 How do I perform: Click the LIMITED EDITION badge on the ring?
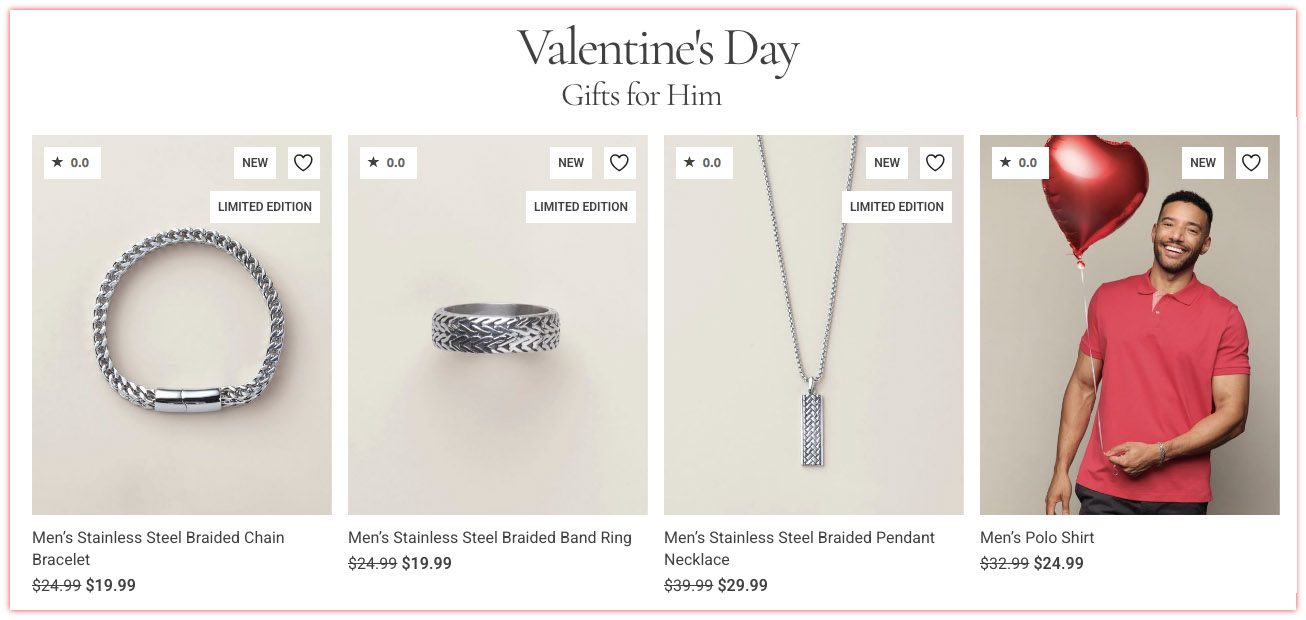pyautogui.click(x=580, y=206)
